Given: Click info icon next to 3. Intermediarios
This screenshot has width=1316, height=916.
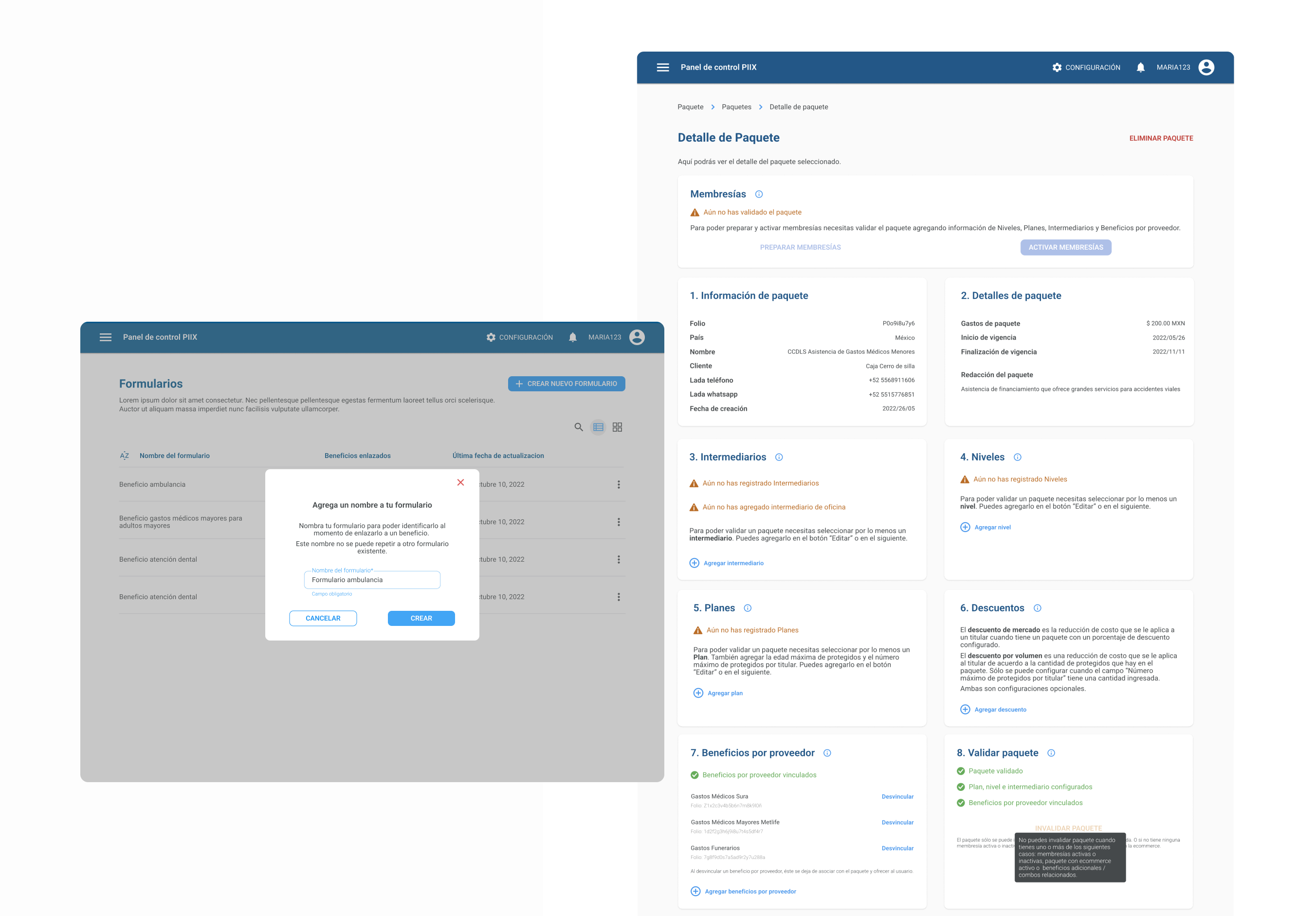Looking at the screenshot, I should click(x=779, y=458).
